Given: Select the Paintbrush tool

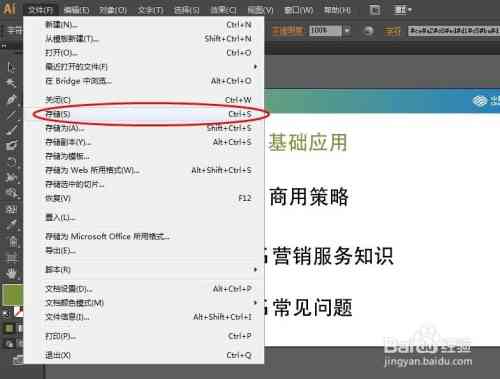Looking at the screenshot, I should tap(11, 130).
